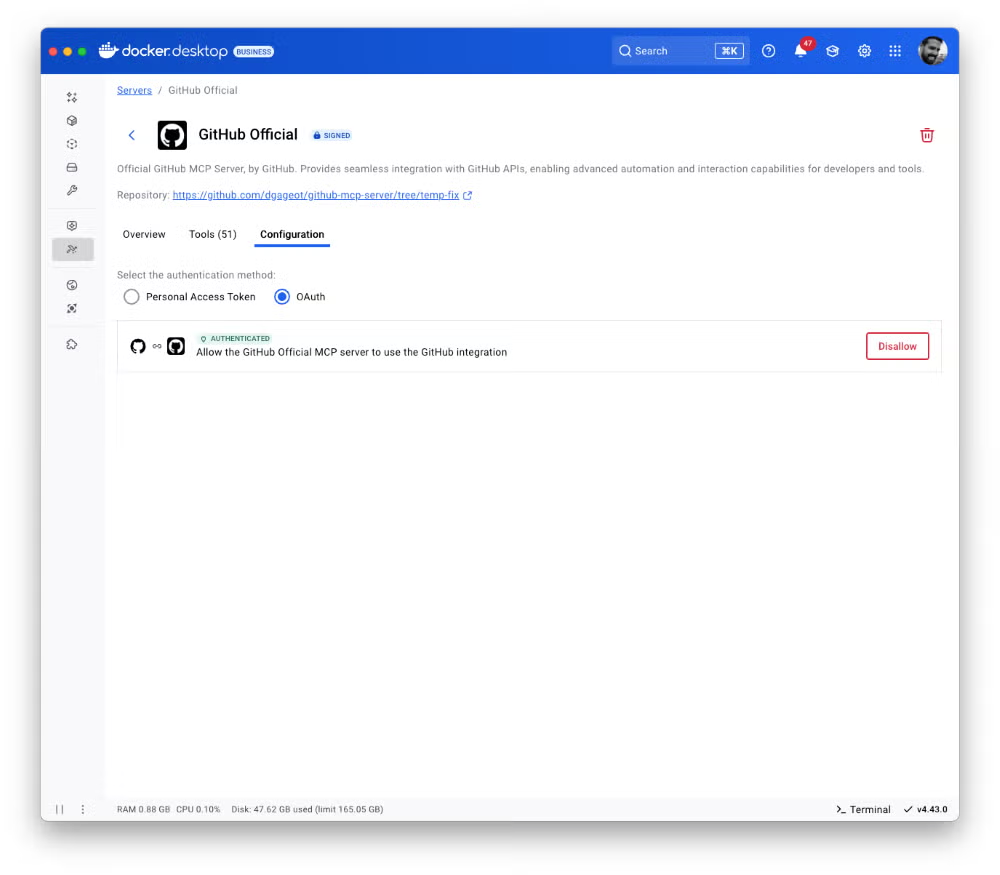Screen dimensions: 1000x875
Task: Open the user avatar menu
Action: click(932, 51)
